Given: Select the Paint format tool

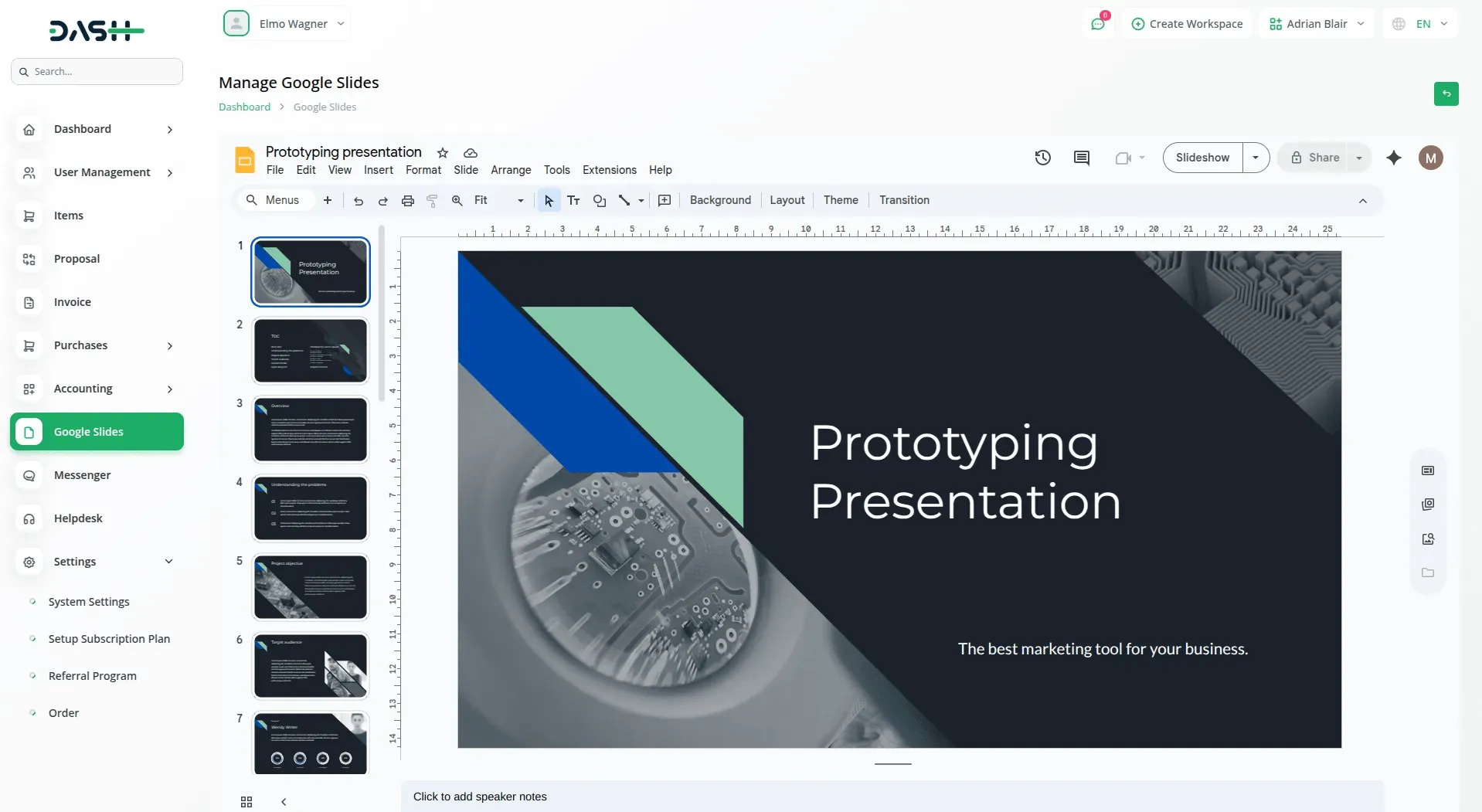Looking at the screenshot, I should [x=432, y=200].
